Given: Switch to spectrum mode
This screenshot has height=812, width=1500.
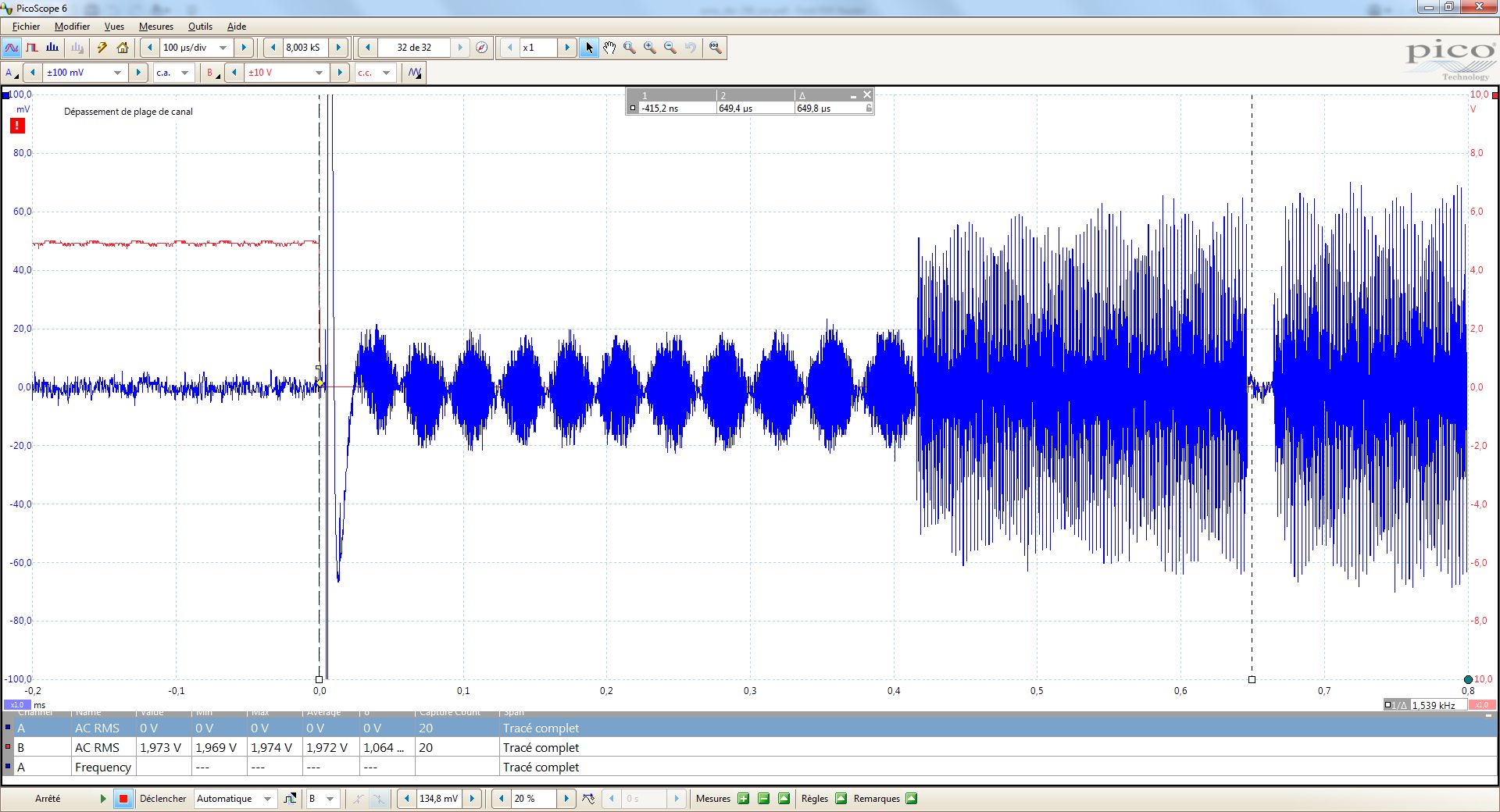Looking at the screenshot, I should point(52,48).
